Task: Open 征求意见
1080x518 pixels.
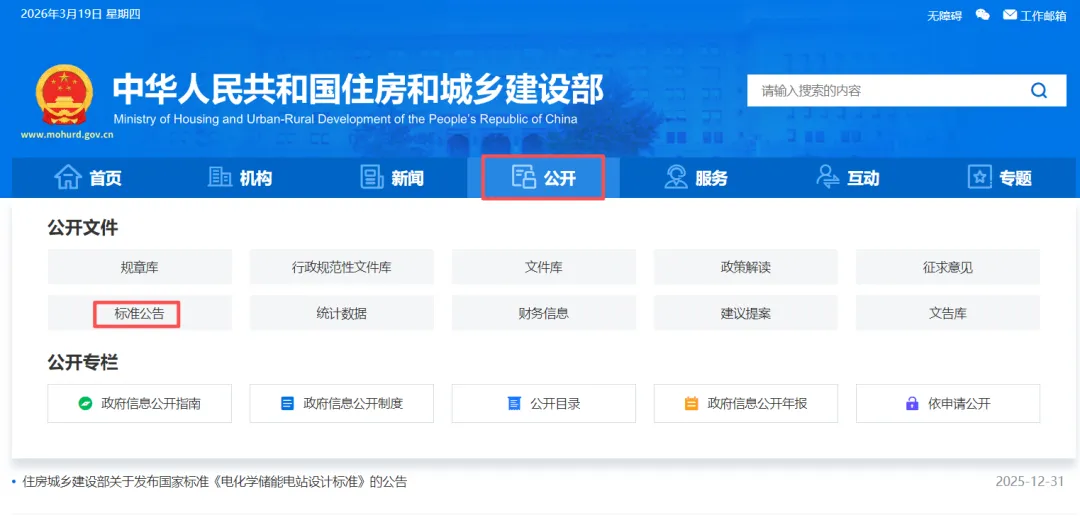Action: pos(948,267)
